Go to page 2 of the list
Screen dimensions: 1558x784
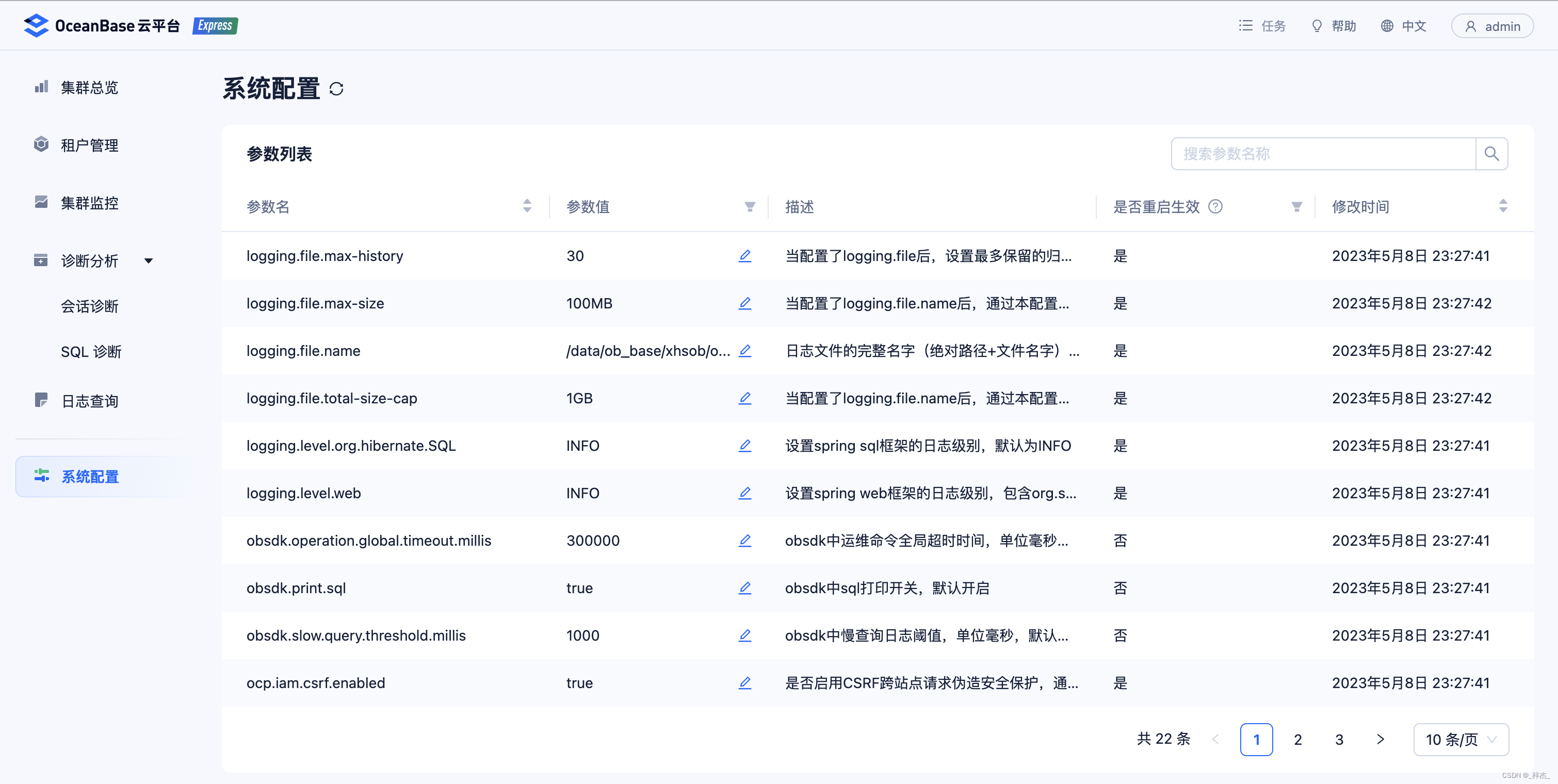pyautogui.click(x=1297, y=739)
